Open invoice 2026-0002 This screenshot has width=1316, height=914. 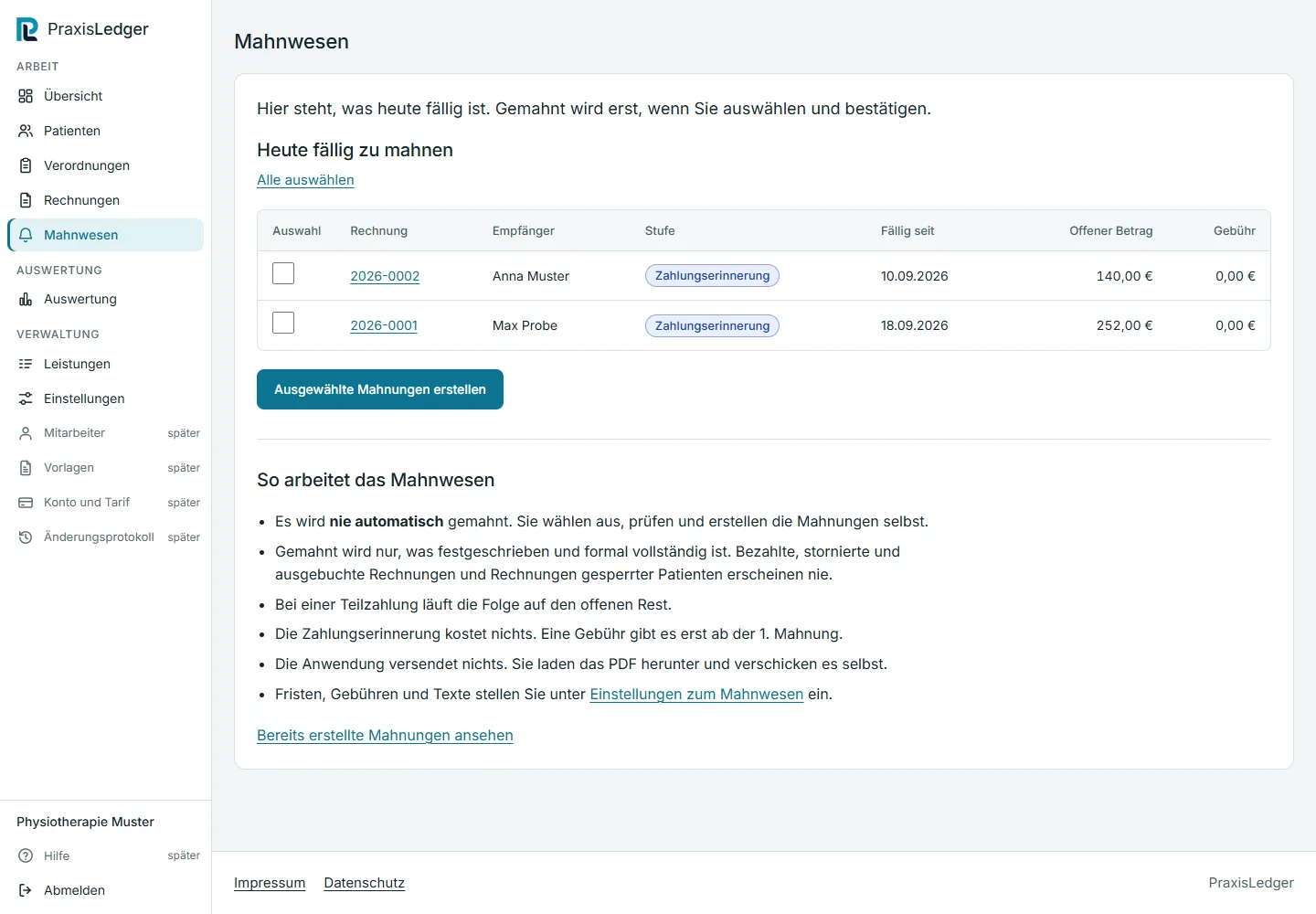pyautogui.click(x=385, y=276)
